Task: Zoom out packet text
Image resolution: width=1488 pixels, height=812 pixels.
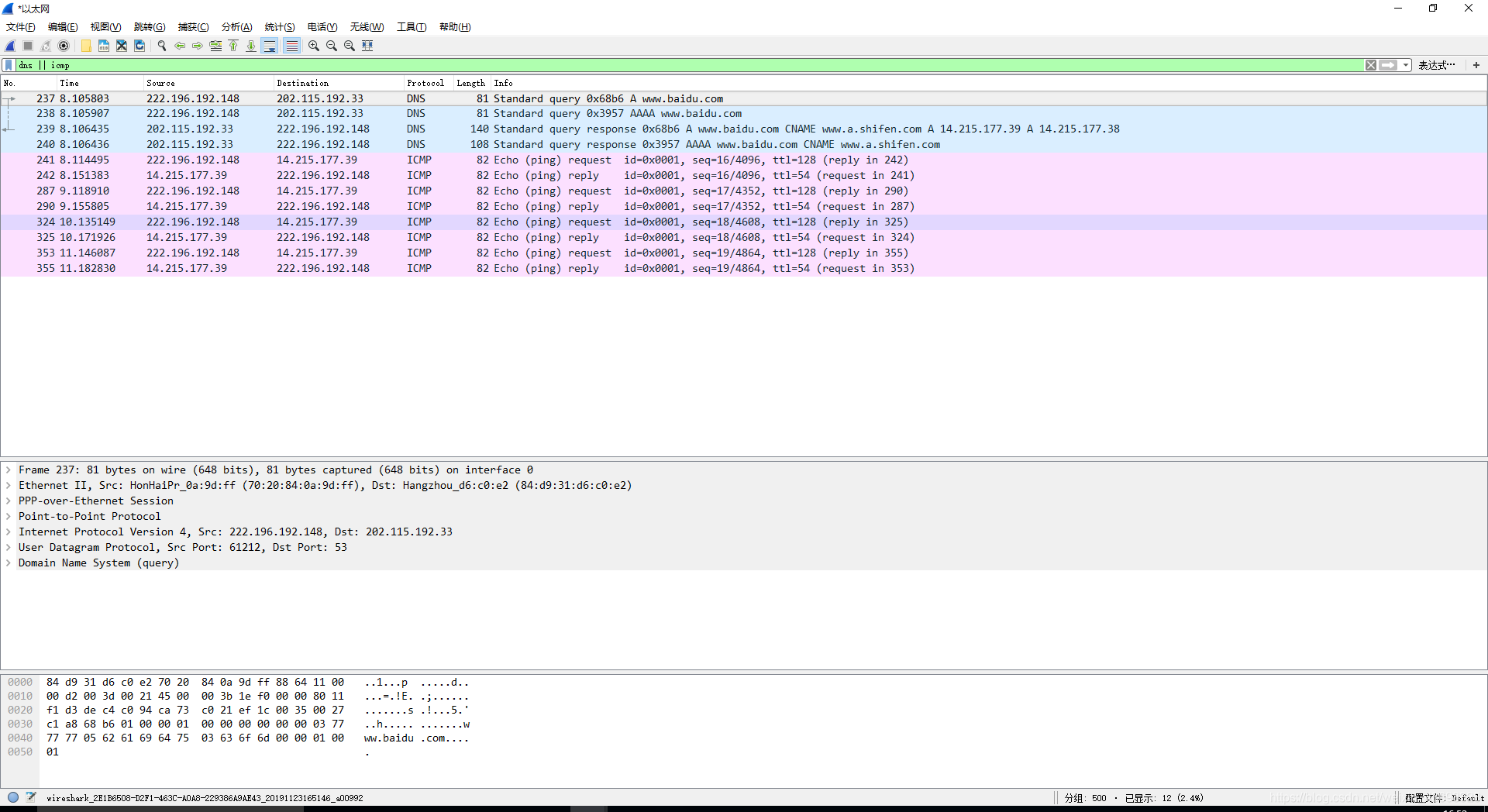Action: coord(332,46)
